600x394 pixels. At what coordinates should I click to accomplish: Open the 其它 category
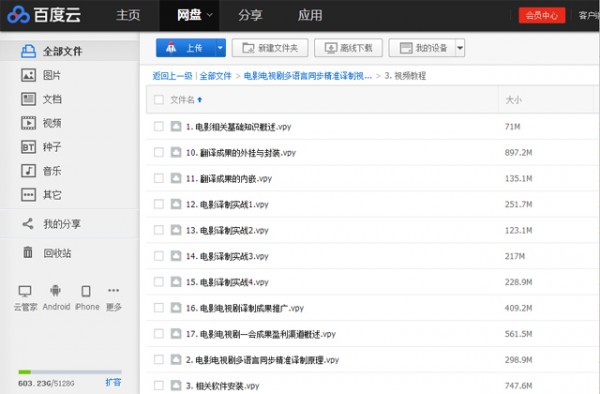click(41, 195)
